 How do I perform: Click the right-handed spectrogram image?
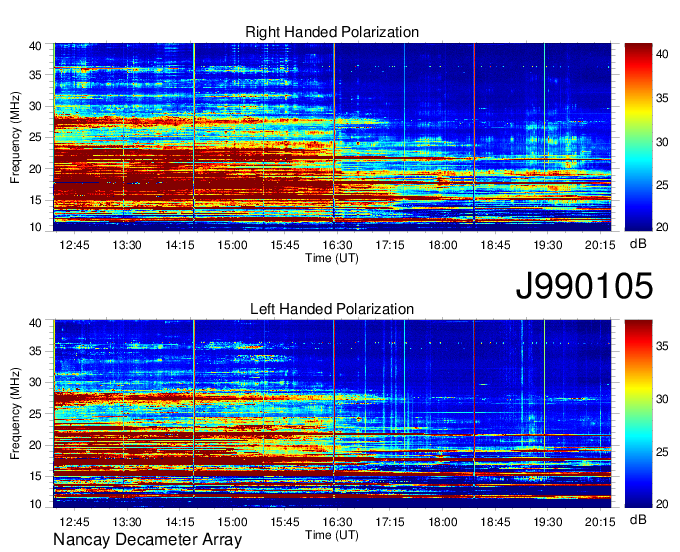pyautogui.click(x=332, y=137)
